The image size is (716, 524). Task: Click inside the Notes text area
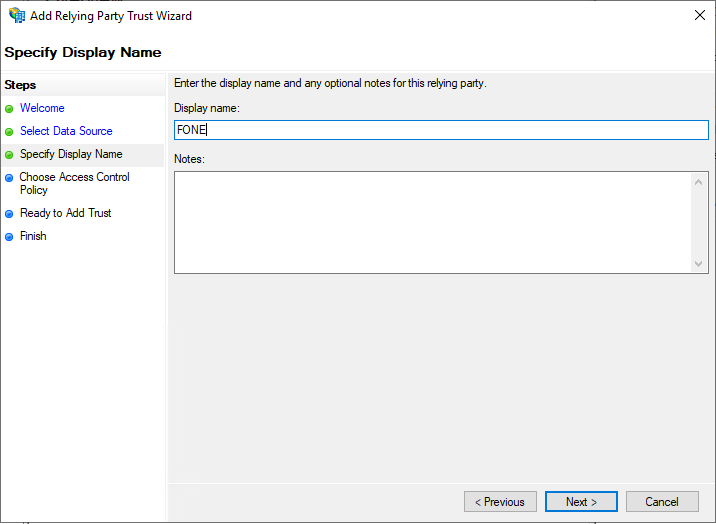point(432,222)
